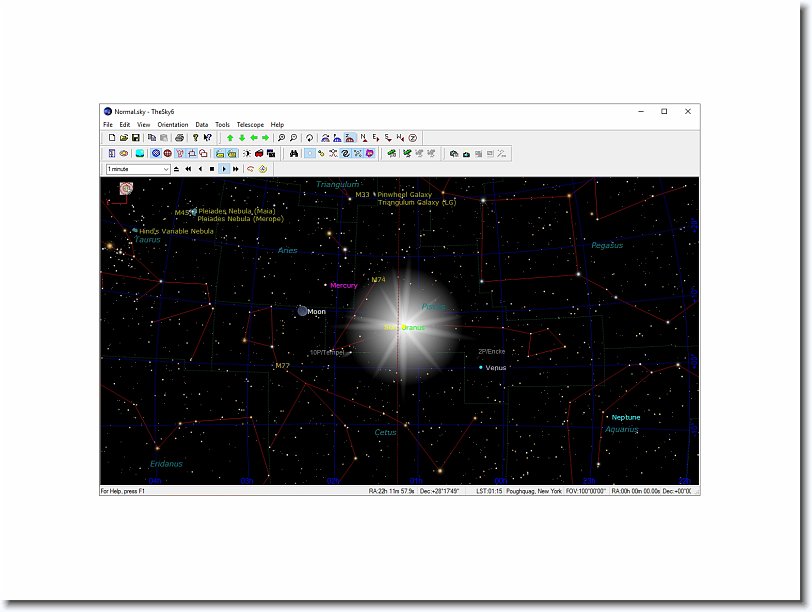Open the Help menu

(x=277, y=125)
